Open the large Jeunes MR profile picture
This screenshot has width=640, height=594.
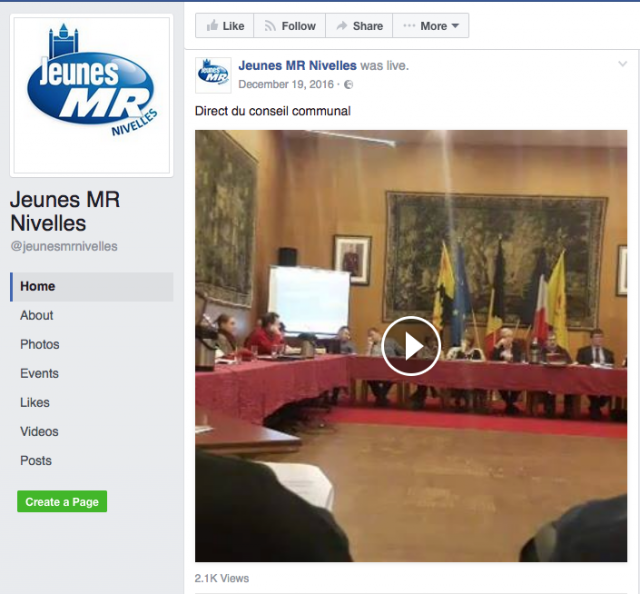(x=91, y=95)
